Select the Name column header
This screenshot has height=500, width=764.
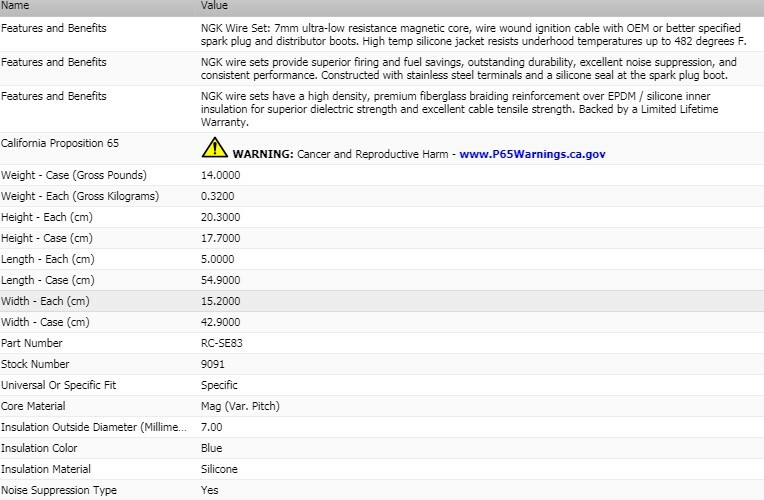point(15,5)
